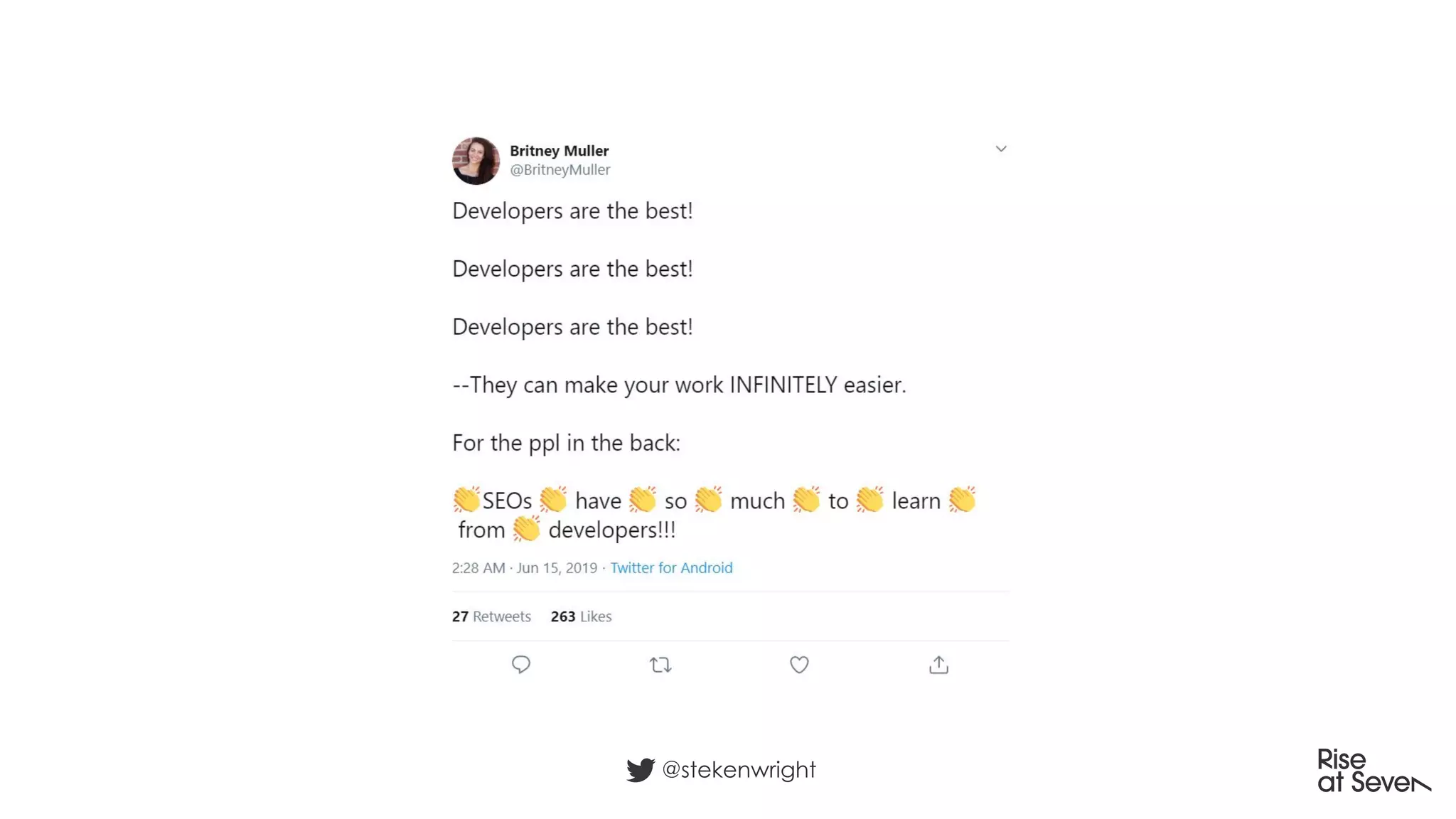
Task: Click the 2:28 AM Jun 15, 2019 timestamp
Action: (x=524, y=567)
